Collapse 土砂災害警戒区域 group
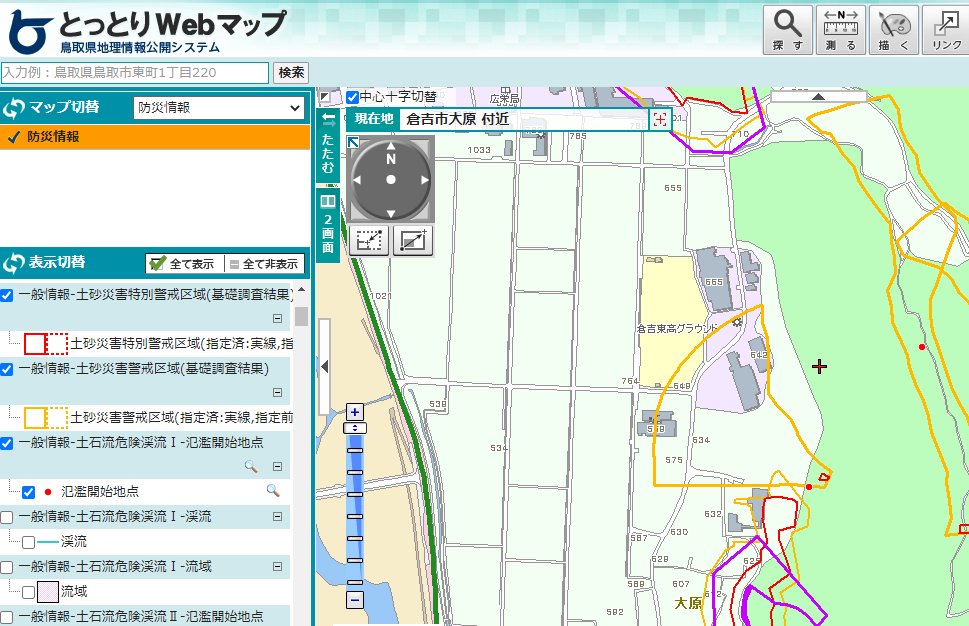This screenshot has height=626, width=969. pos(277,392)
